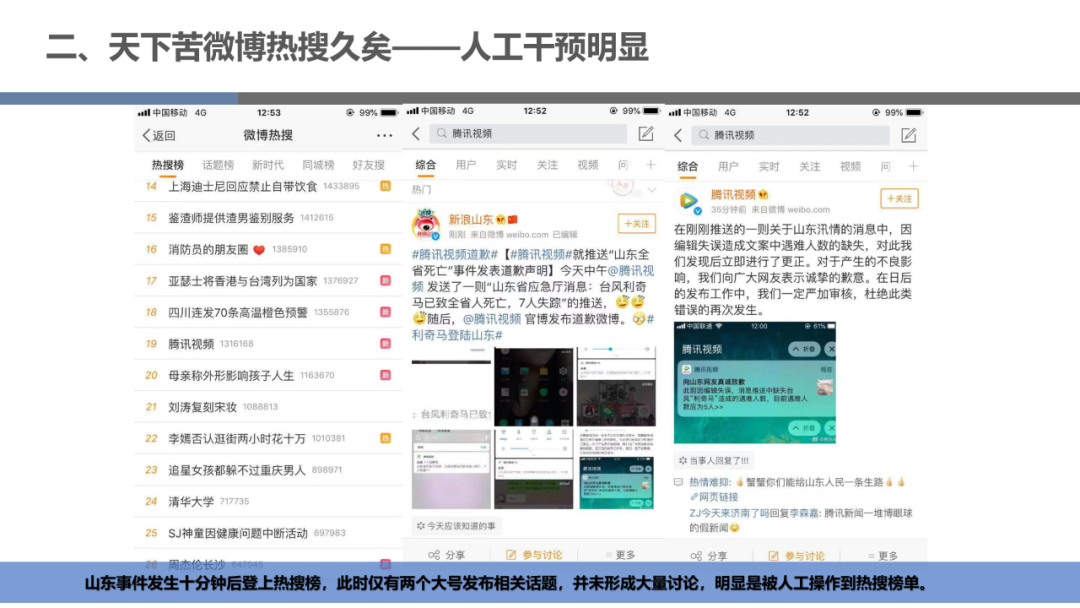This screenshot has height=608, width=1080.
Task: Open the 腾讯视频 account avatar
Action: click(689, 201)
